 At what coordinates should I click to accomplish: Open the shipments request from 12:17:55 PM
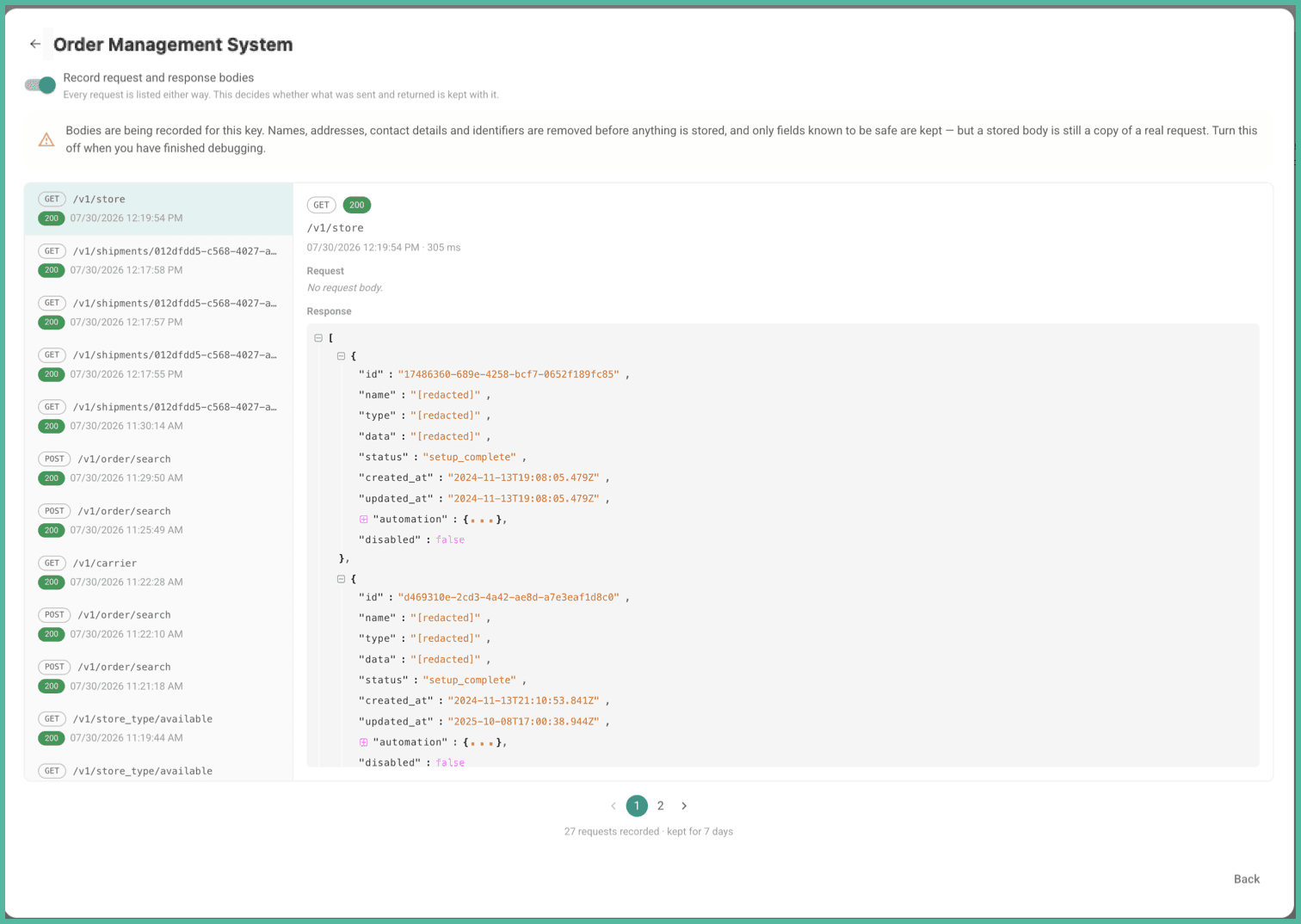(x=158, y=364)
